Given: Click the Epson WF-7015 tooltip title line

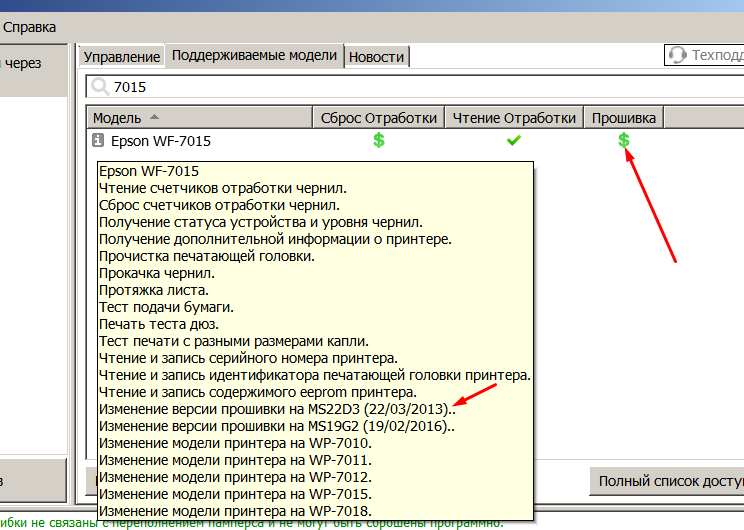Looking at the screenshot, I should coord(149,171).
